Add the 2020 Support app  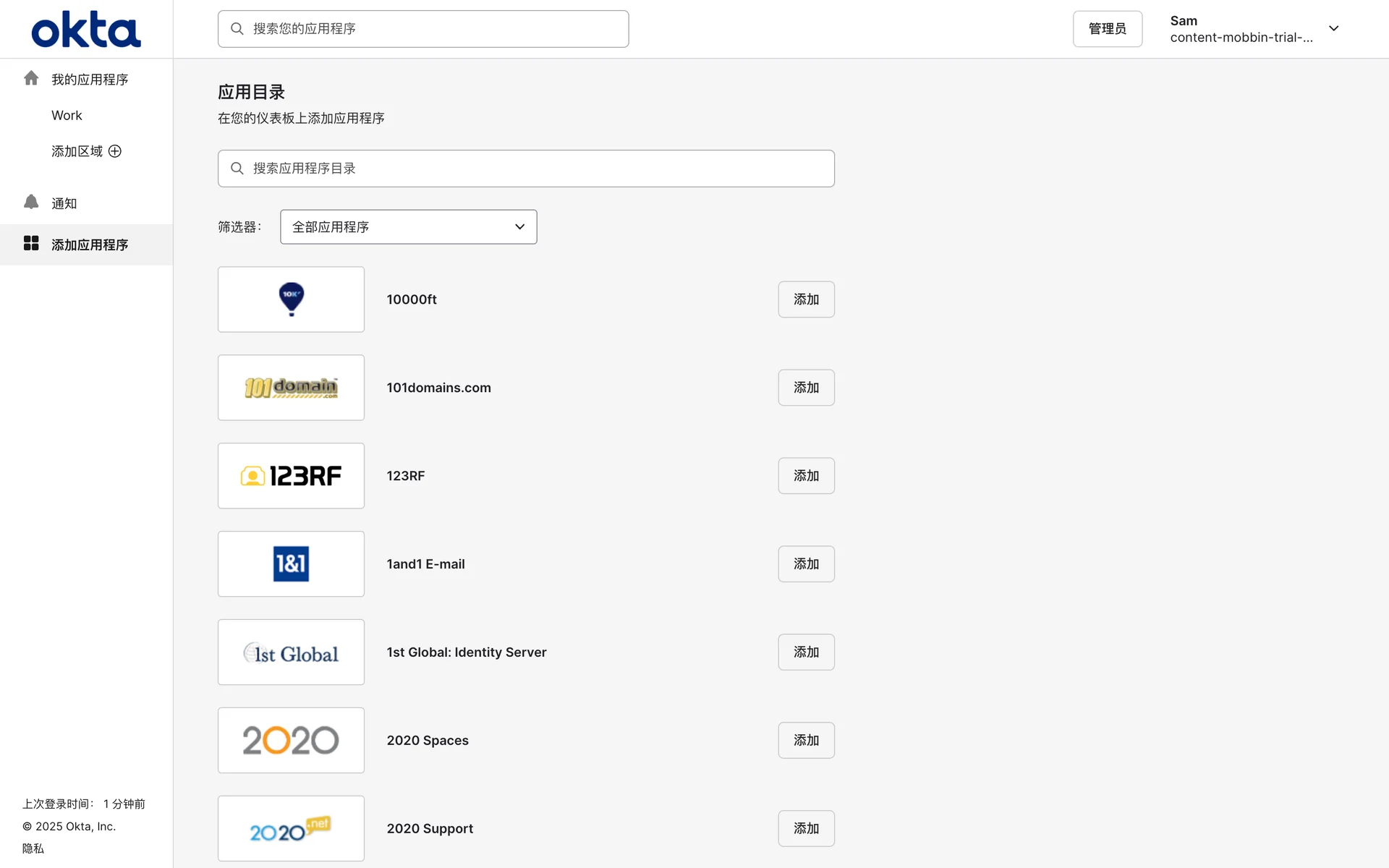(x=806, y=828)
